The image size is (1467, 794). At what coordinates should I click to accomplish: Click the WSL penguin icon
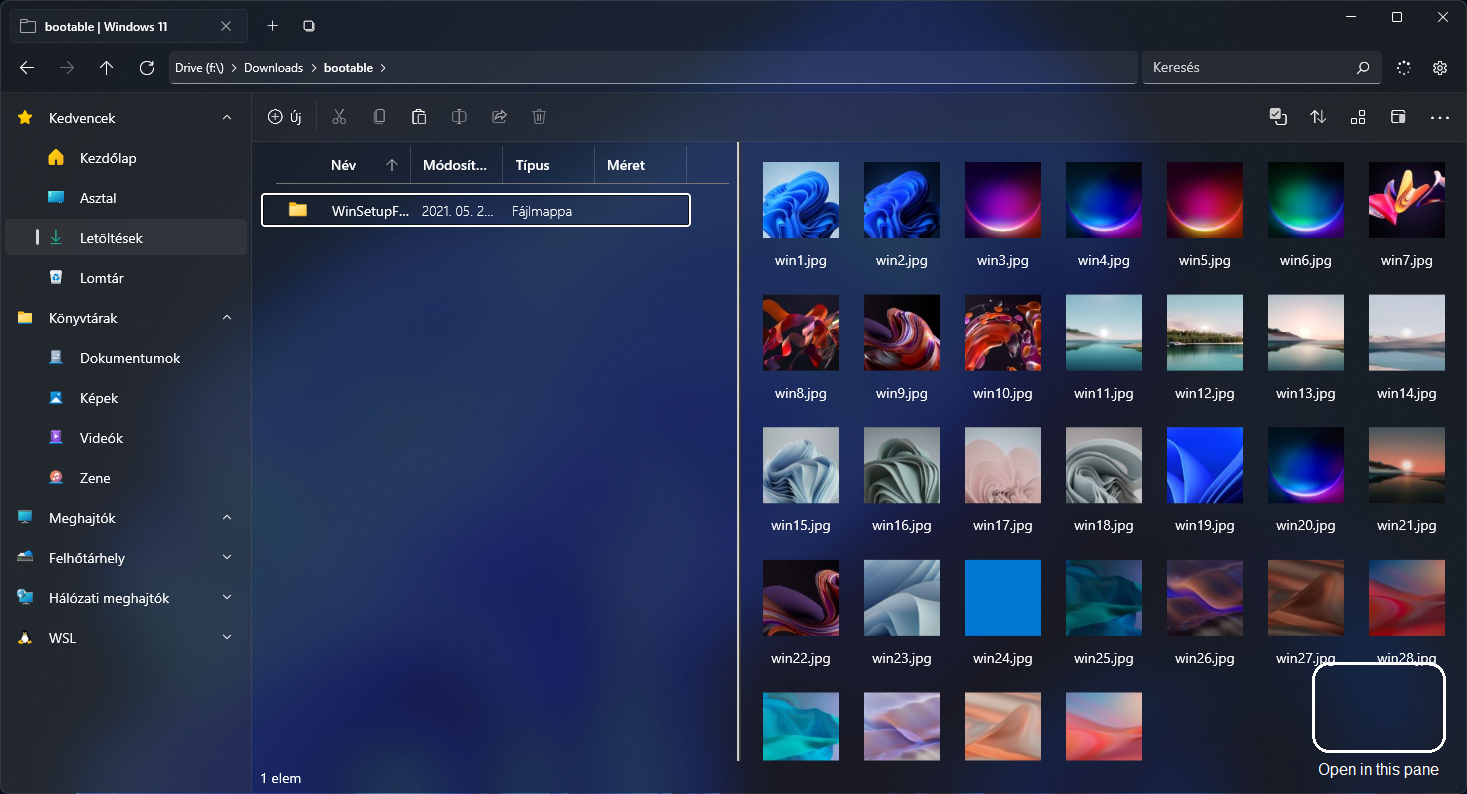[26, 638]
